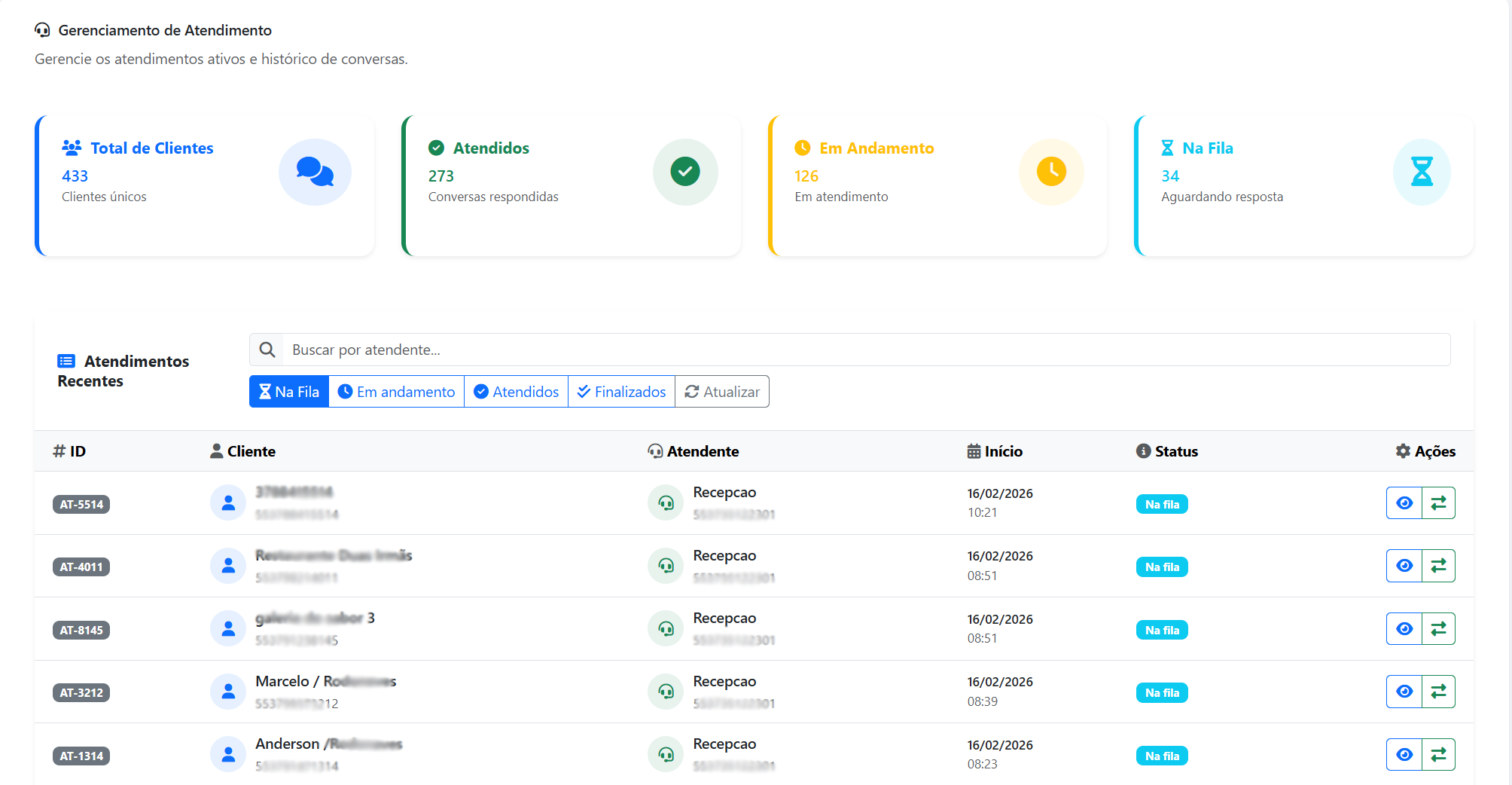This screenshot has height=785, width=1512.
Task: Toggle the Na Fila filter off
Action: [x=288, y=391]
